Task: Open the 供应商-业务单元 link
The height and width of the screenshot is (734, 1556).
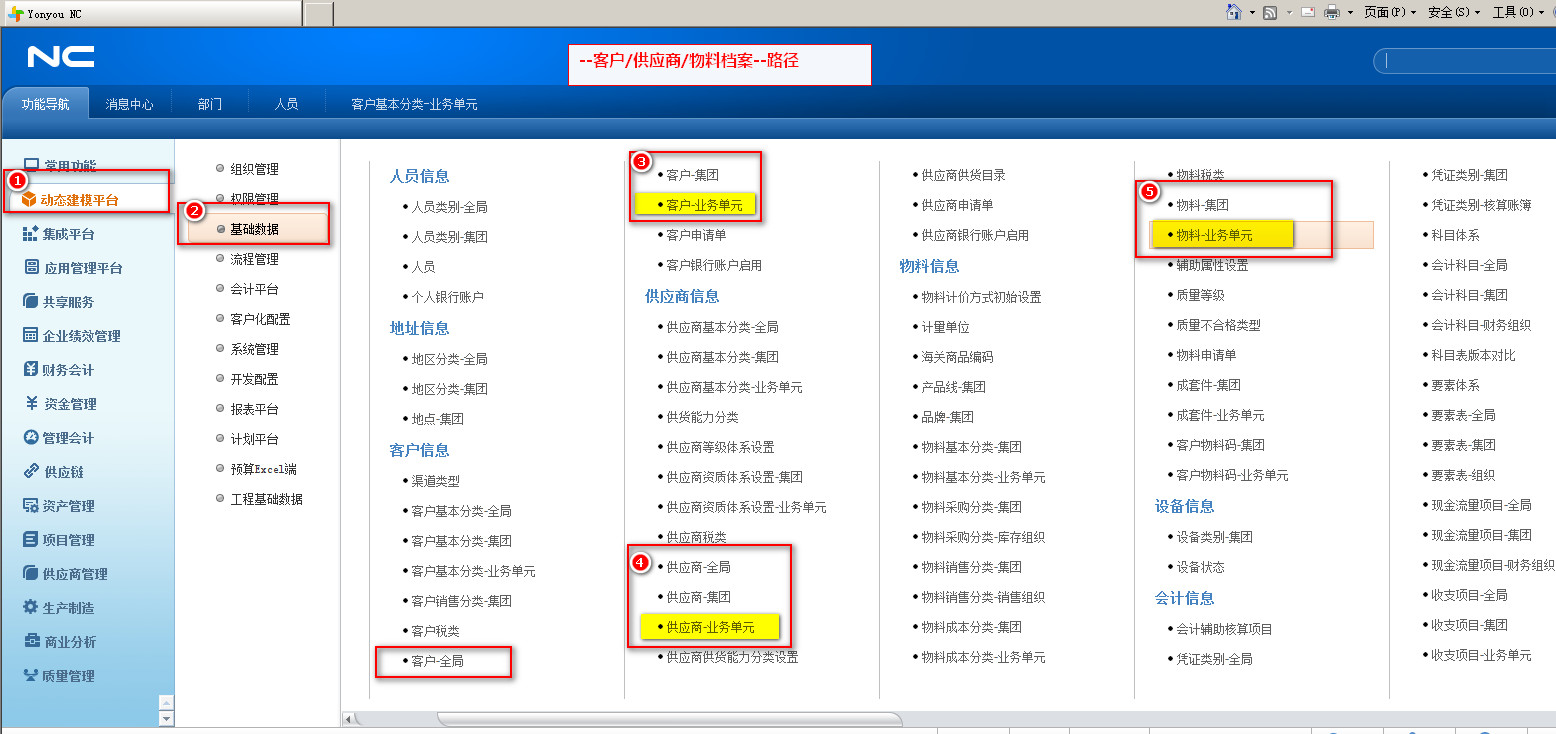Action: 710,627
